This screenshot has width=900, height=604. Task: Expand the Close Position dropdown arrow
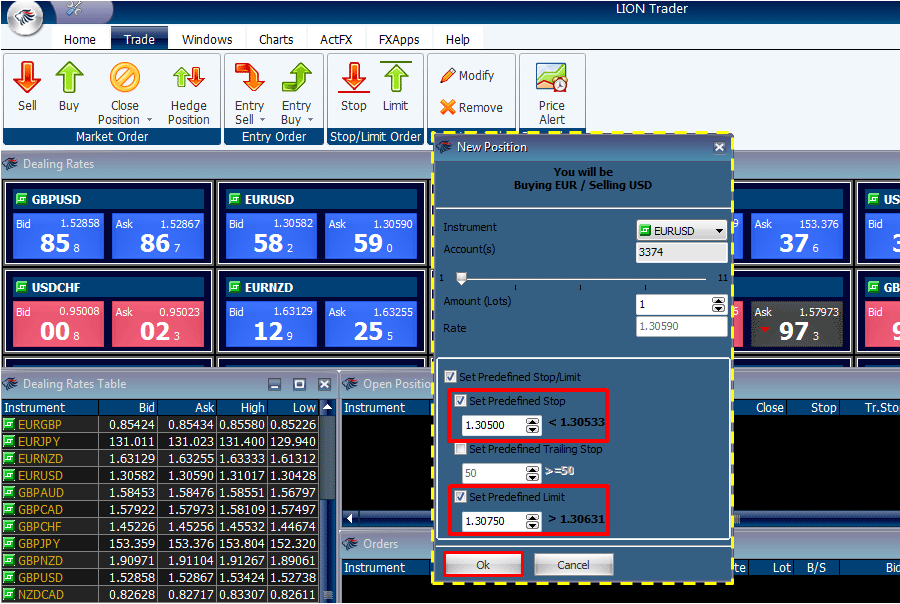coord(149,120)
